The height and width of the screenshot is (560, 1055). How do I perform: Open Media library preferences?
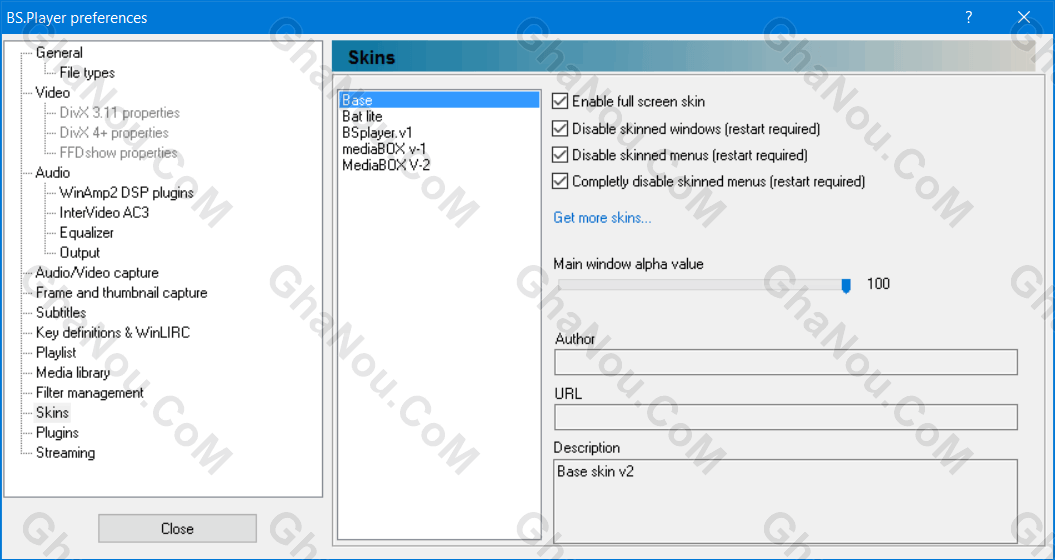click(x=73, y=373)
